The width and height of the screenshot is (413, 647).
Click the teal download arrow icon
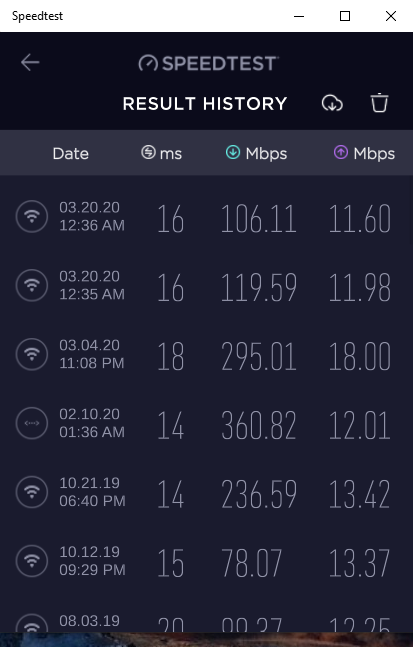(233, 152)
